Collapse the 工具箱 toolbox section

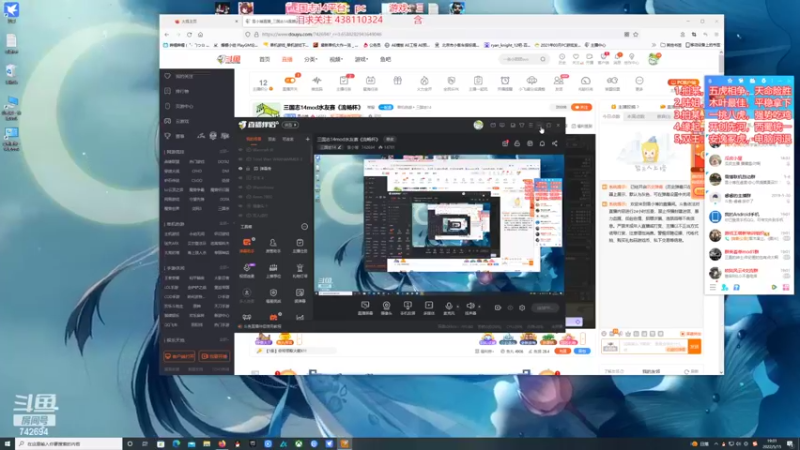click(x=305, y=227)
